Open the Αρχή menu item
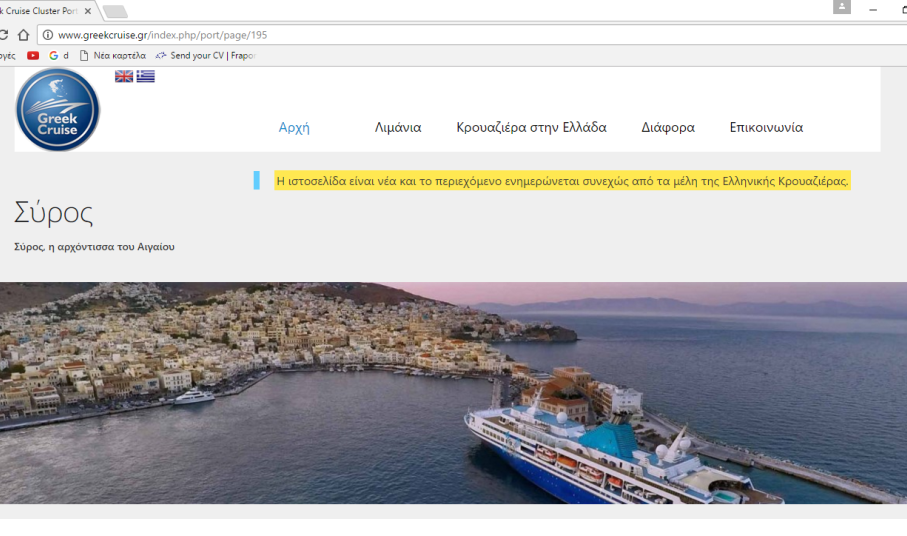This screenshot has width=907, height=536. point(294,128)
